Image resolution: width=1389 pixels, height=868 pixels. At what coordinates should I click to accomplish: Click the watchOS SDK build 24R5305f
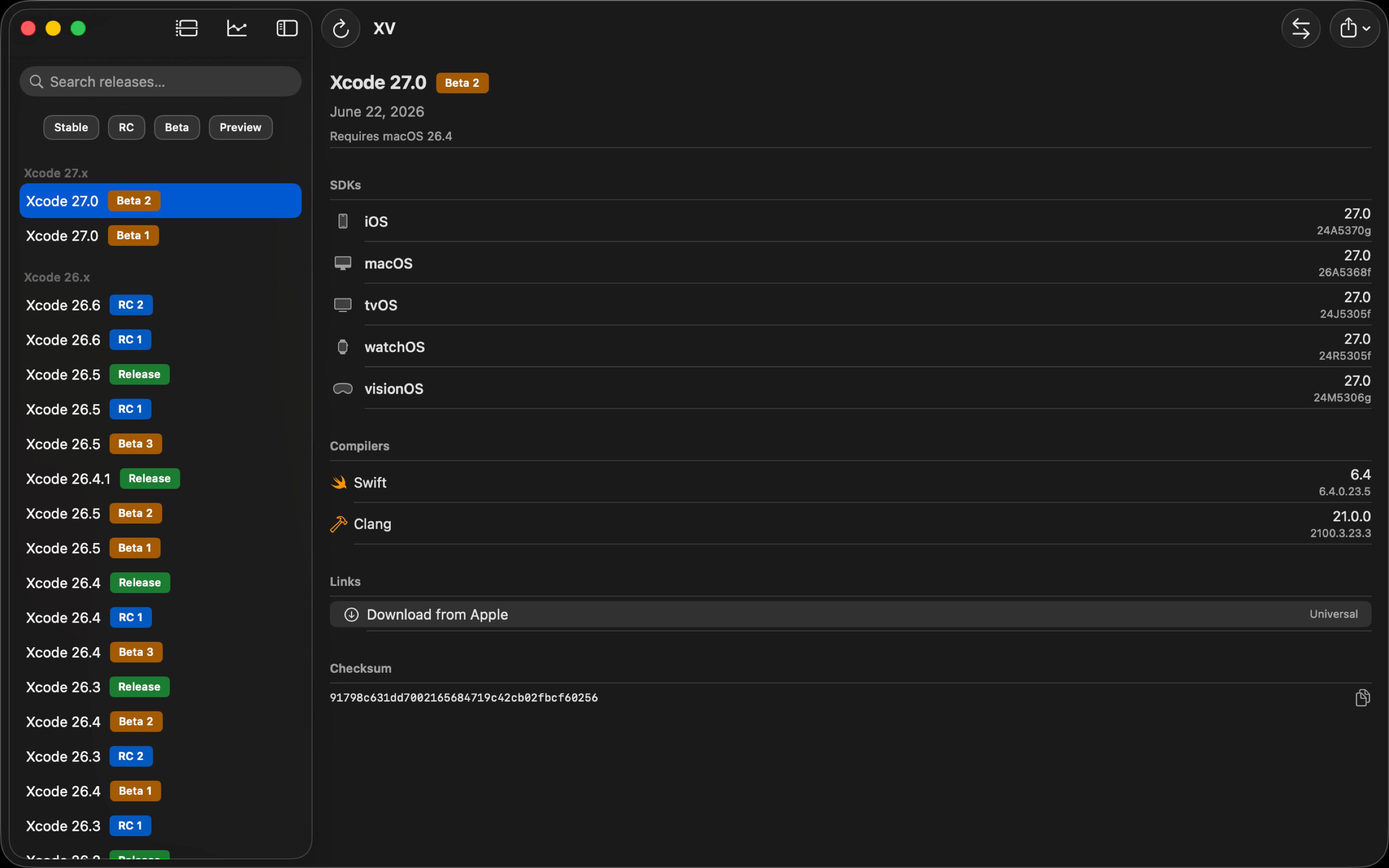click(x=1344, y=356)
